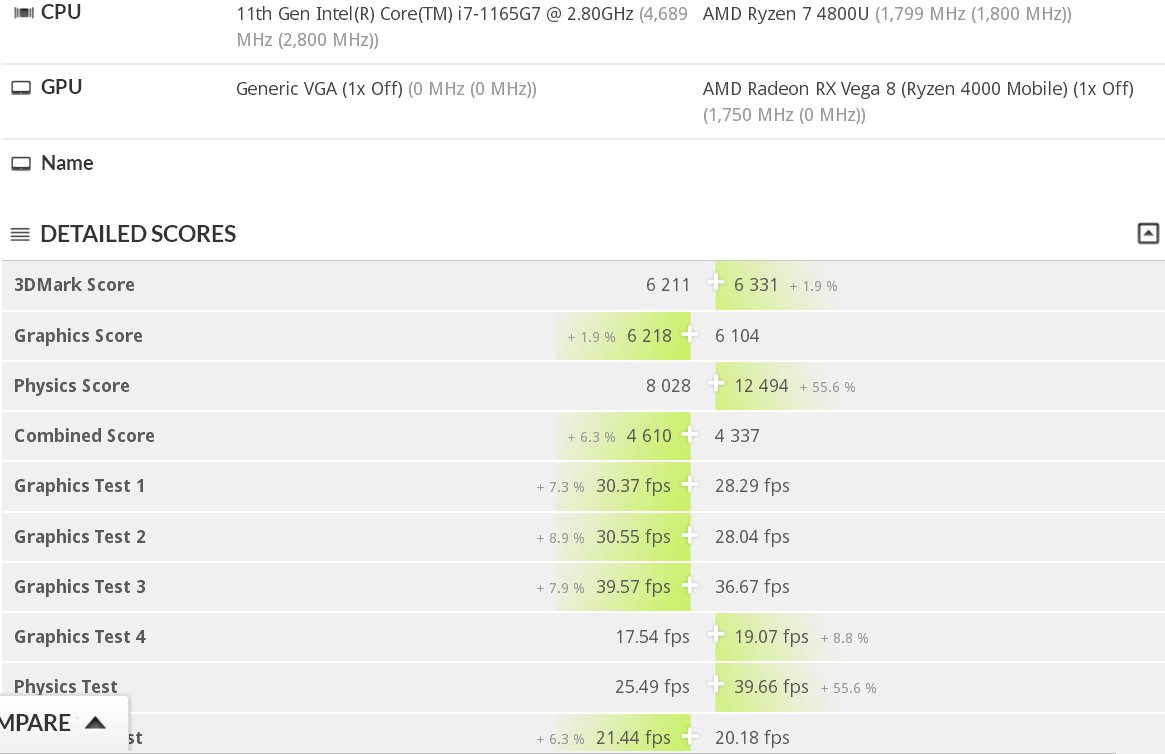Click the Detailed Scores heading
The width and height of the screenshot is (1165, 754).
(138, 234)
